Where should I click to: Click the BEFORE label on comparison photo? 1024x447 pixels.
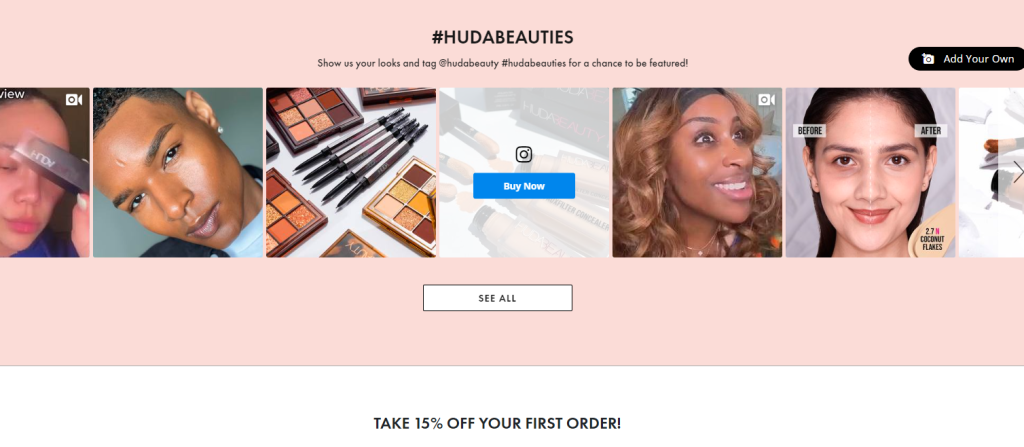point(810,131)
